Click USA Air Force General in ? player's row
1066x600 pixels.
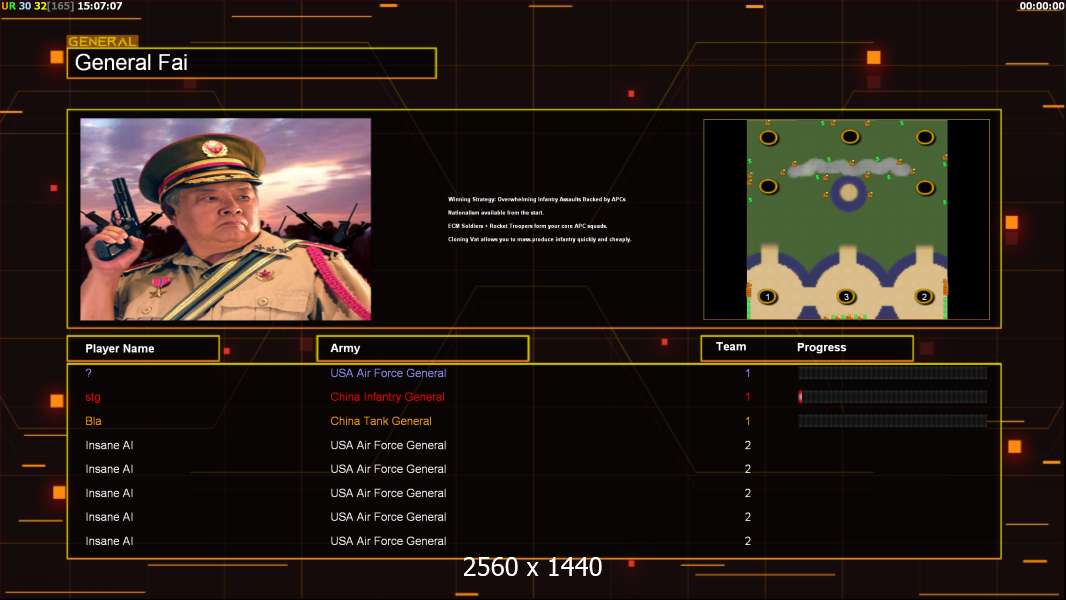coord(388,373)
